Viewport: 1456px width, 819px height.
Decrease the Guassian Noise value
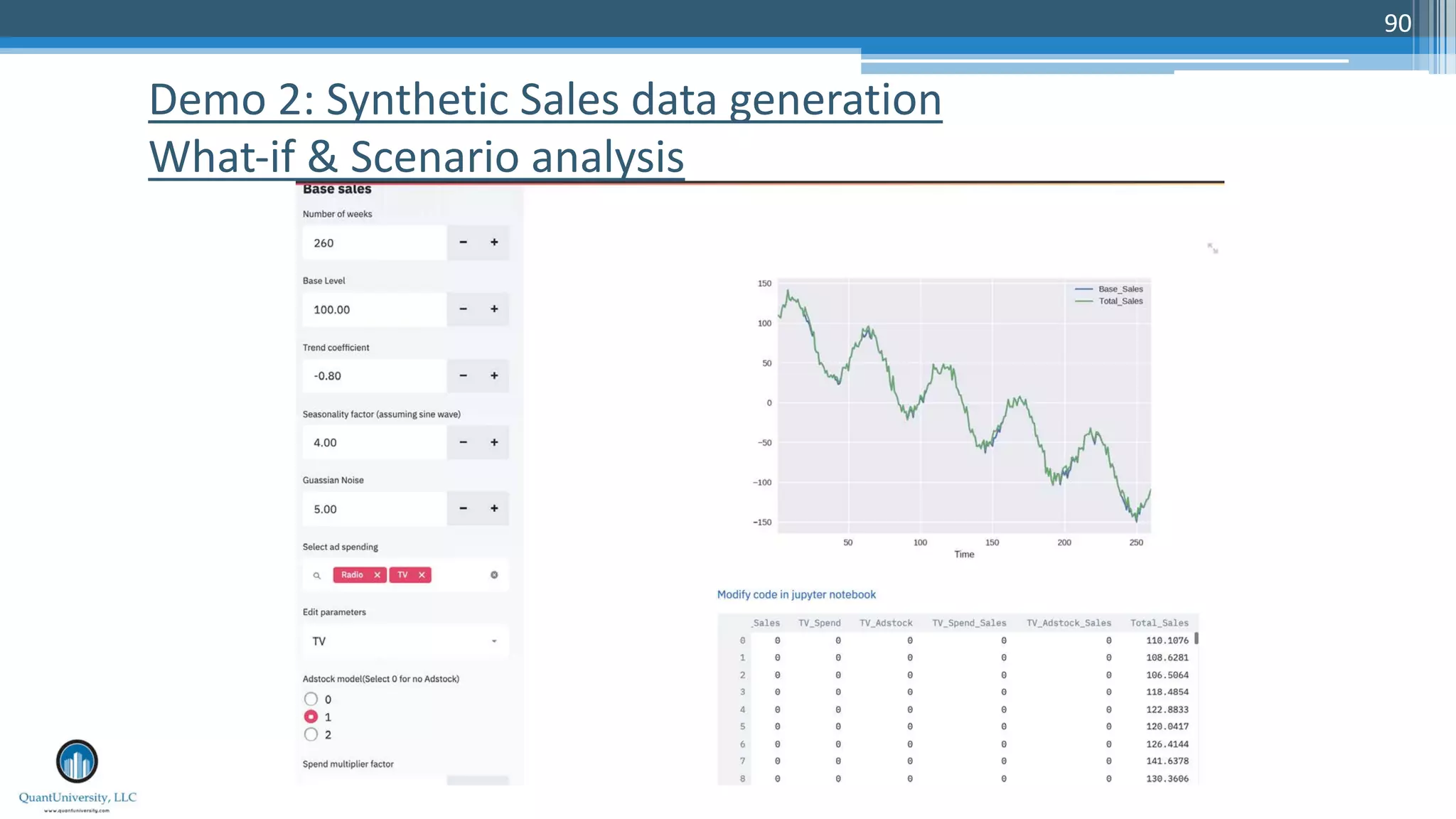point(463,508)
